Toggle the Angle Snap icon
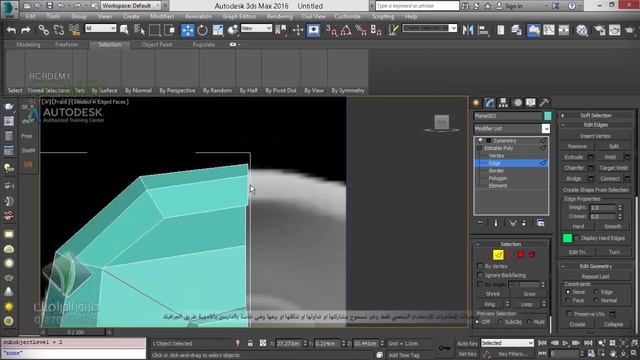Image resolution: width=640 pixels, height=360 pixels. (346, 30)
